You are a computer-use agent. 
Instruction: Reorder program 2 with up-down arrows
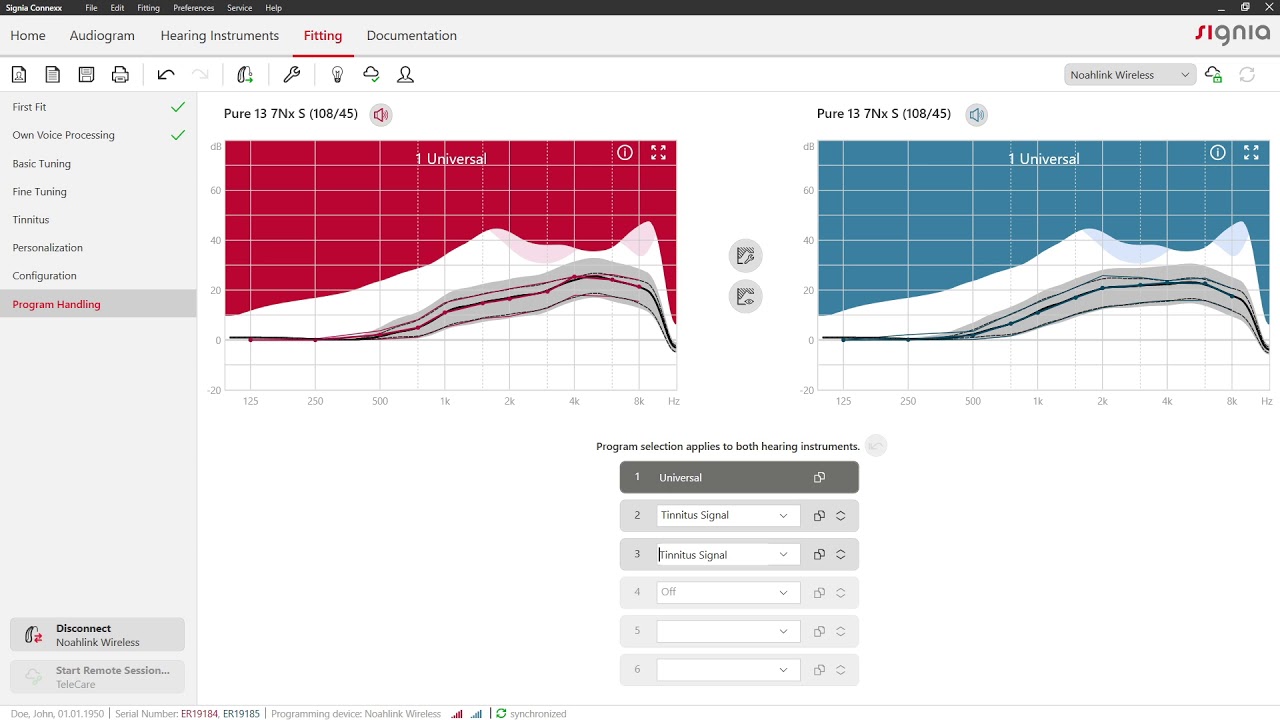tap(841, 516)
